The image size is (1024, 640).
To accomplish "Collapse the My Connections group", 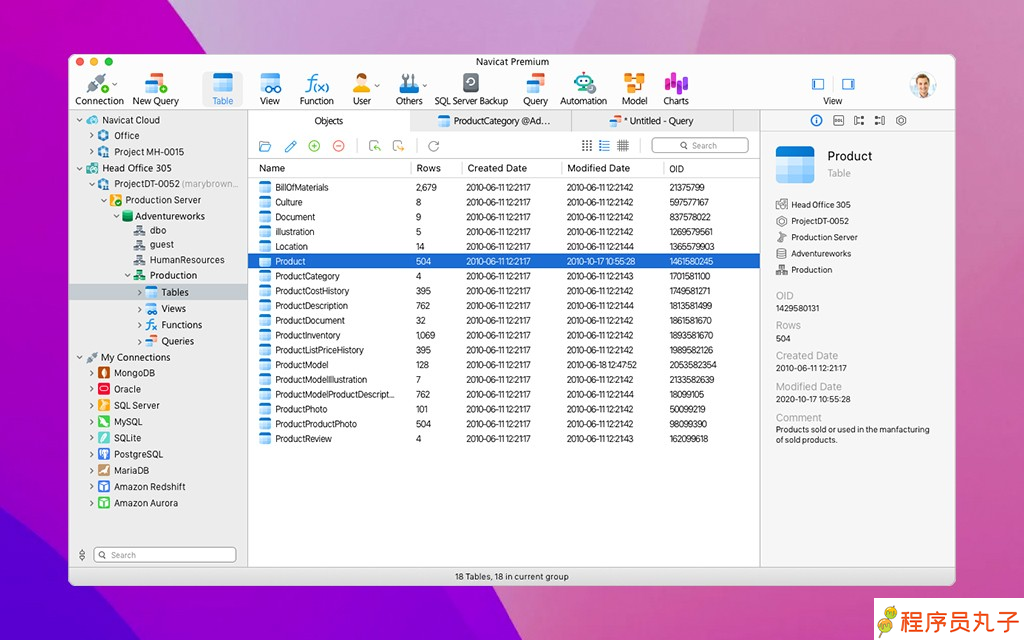I will 80,357.
